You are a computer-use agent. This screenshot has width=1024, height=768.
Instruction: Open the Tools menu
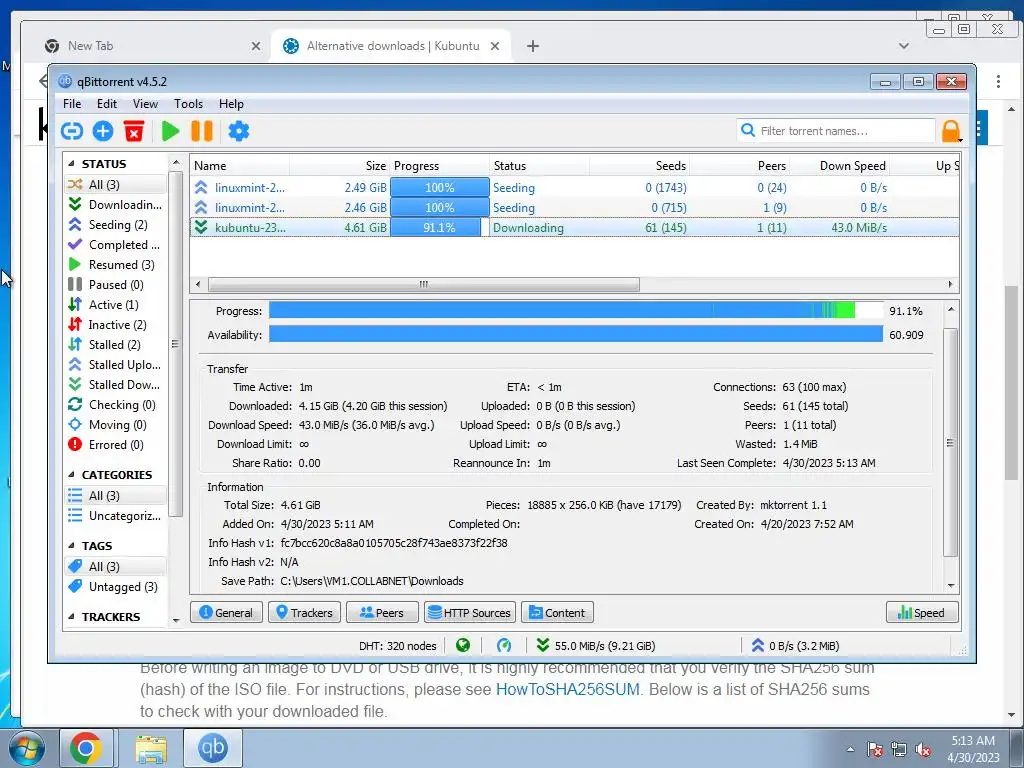(188, 104)
